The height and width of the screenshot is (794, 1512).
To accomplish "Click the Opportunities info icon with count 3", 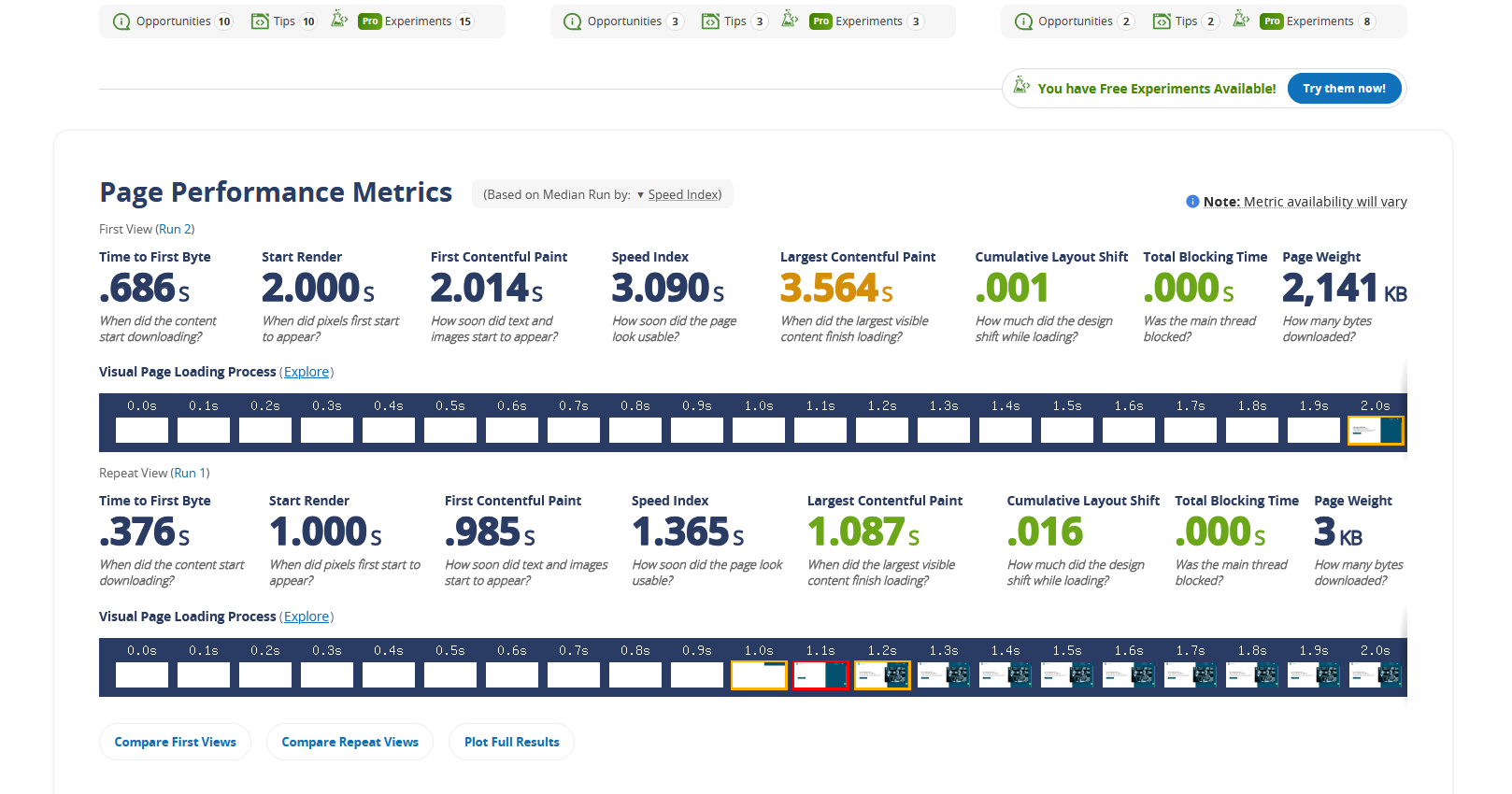I will click(x=573, y=21).
